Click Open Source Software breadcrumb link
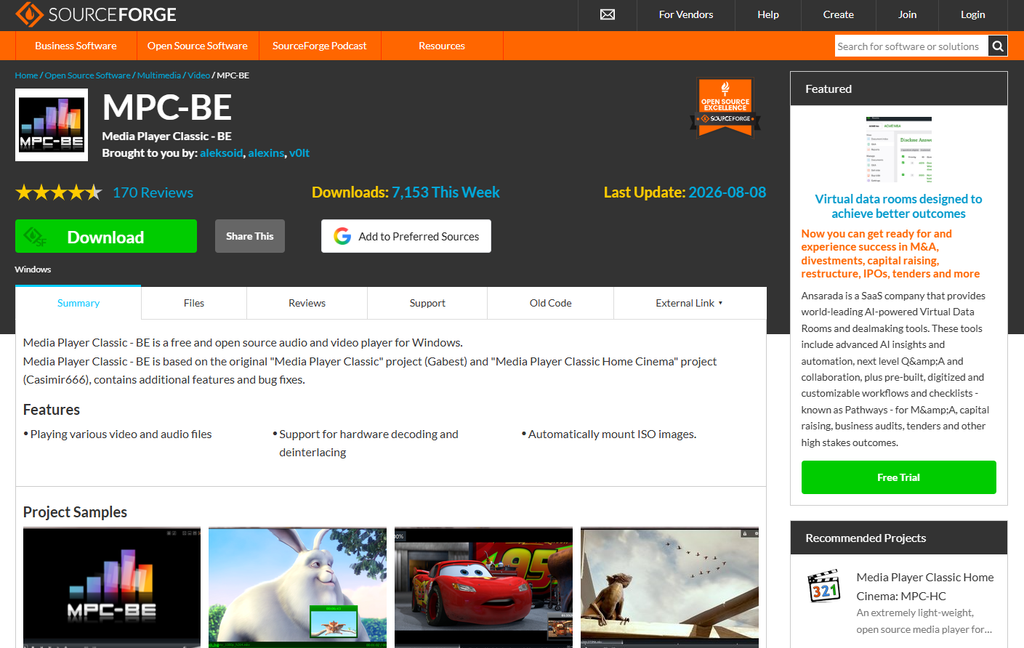The image size is (1024, 648). 88,75
